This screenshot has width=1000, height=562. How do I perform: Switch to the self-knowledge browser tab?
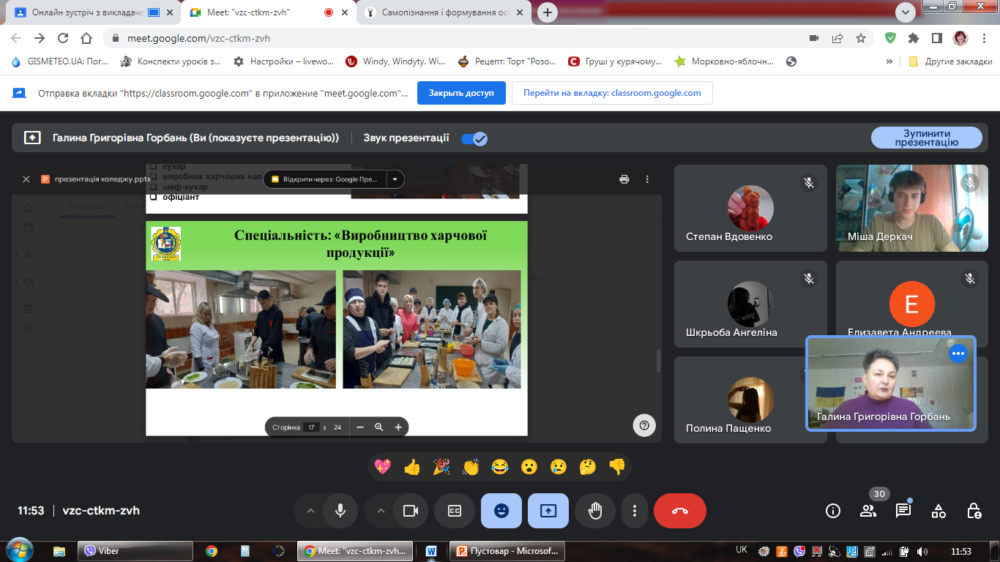[x=445, y=13]
